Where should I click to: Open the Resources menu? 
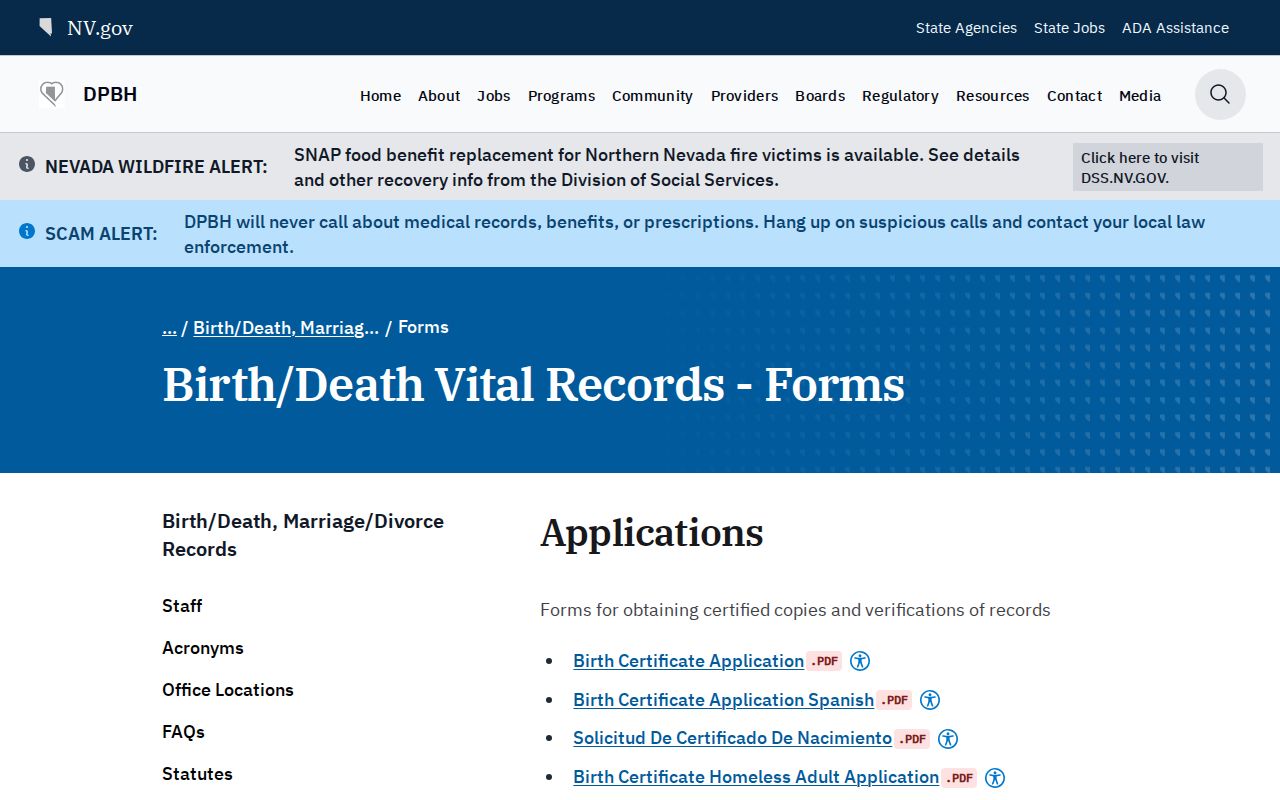coord(992,96)
